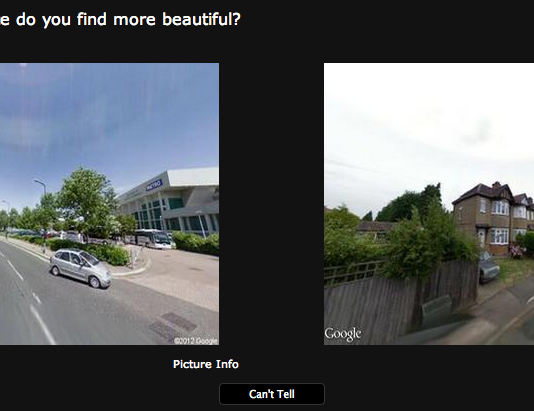This screenshot has width=534, height=411.
Task: Click the "find more beautiful?" heading text
Action: coord(159,19)
